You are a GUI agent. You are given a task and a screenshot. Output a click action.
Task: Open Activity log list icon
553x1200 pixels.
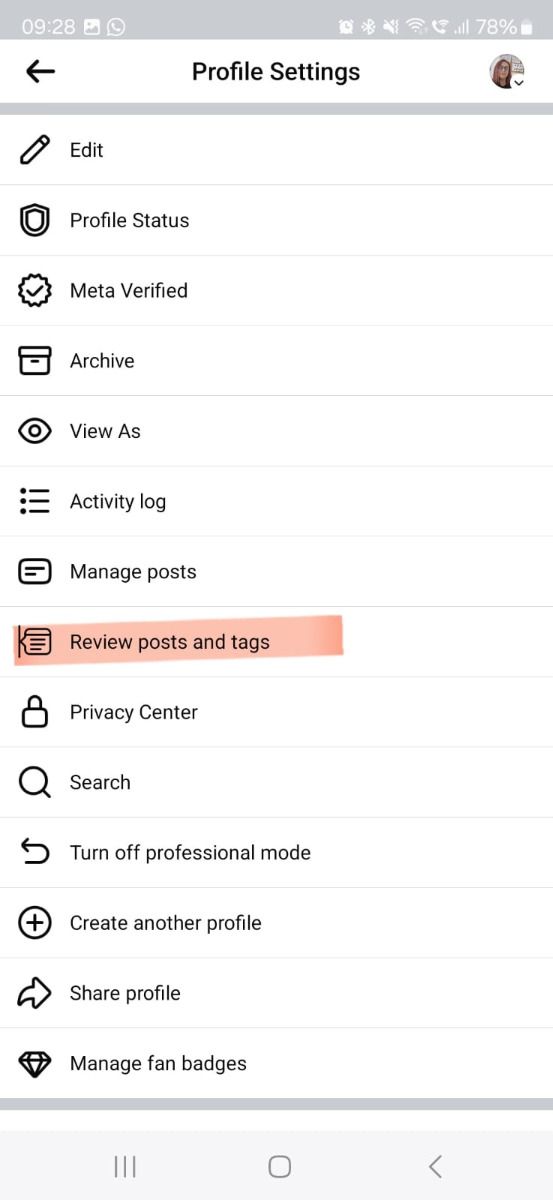[x=35, y=501]
